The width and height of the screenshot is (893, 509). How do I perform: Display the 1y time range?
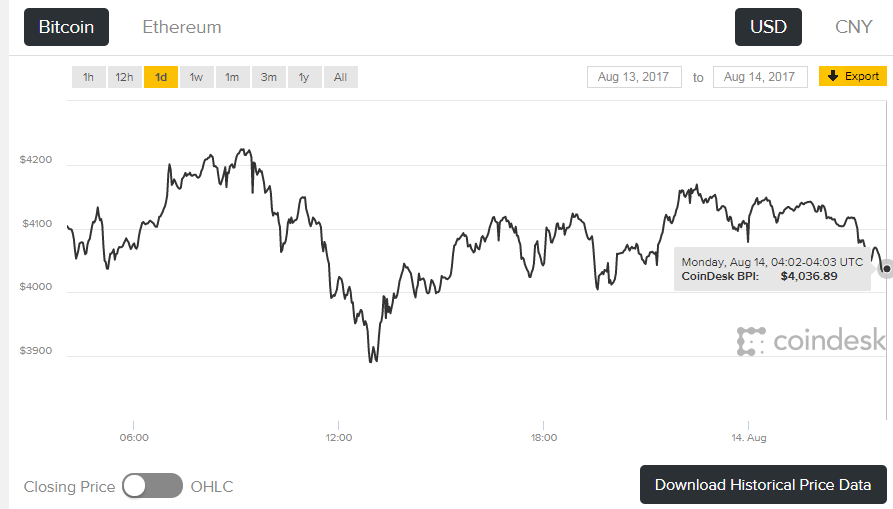click(x=304, y=77)
